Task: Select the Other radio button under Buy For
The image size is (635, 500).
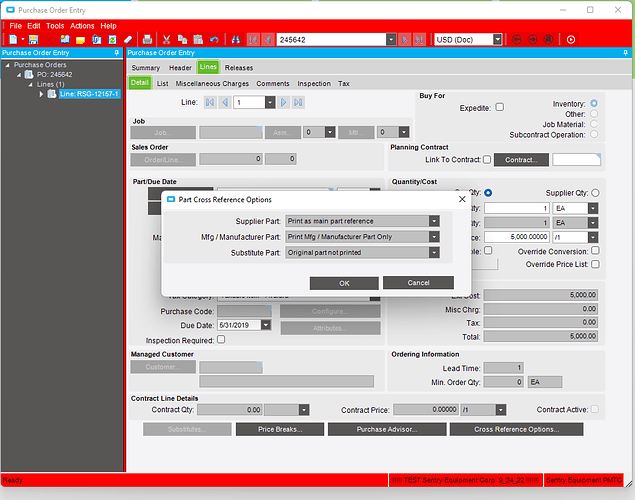Action: pos(594,114)
